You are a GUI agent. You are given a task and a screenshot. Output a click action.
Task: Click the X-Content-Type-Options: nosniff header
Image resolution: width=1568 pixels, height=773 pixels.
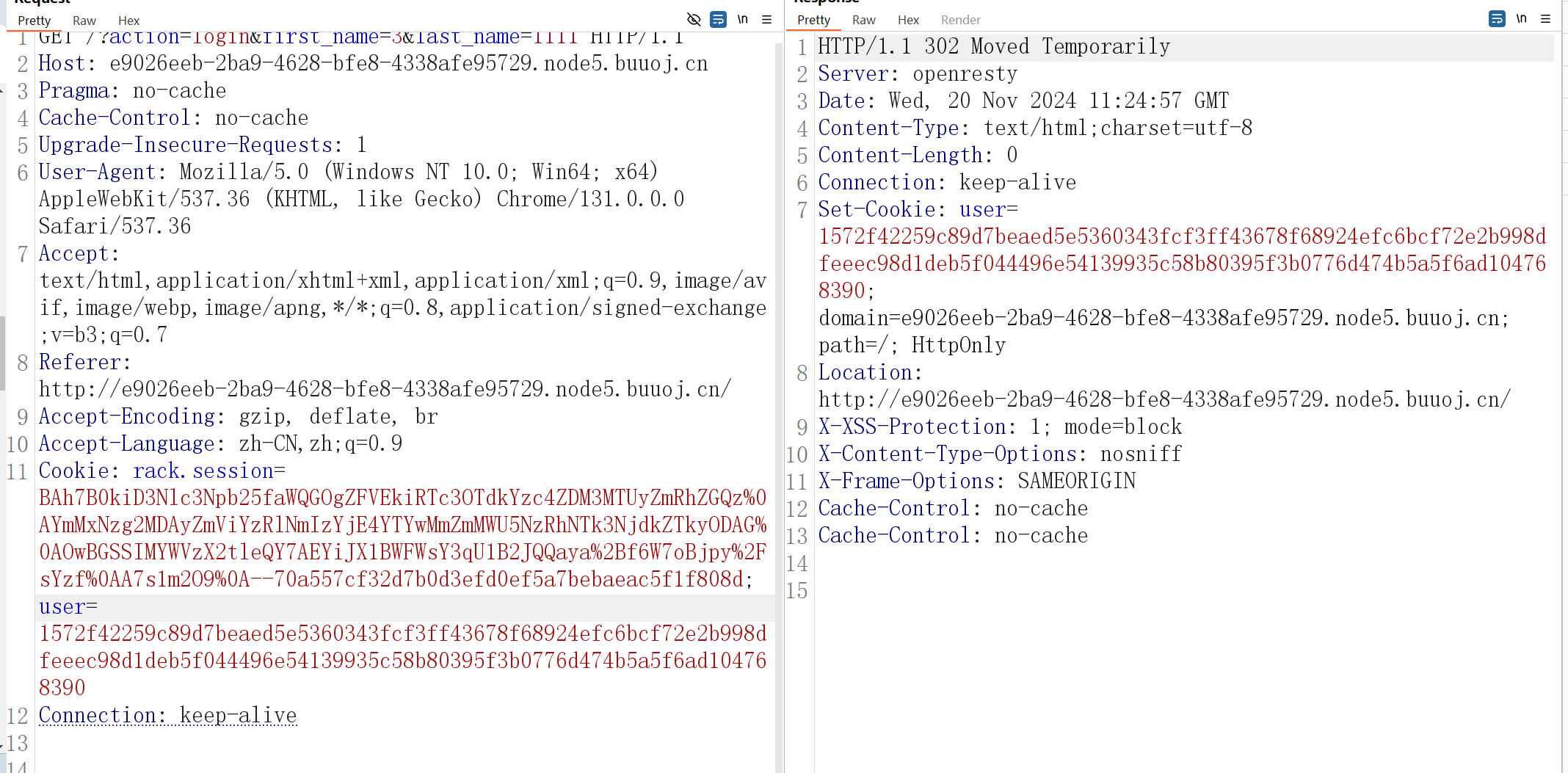coord(1000,454)
